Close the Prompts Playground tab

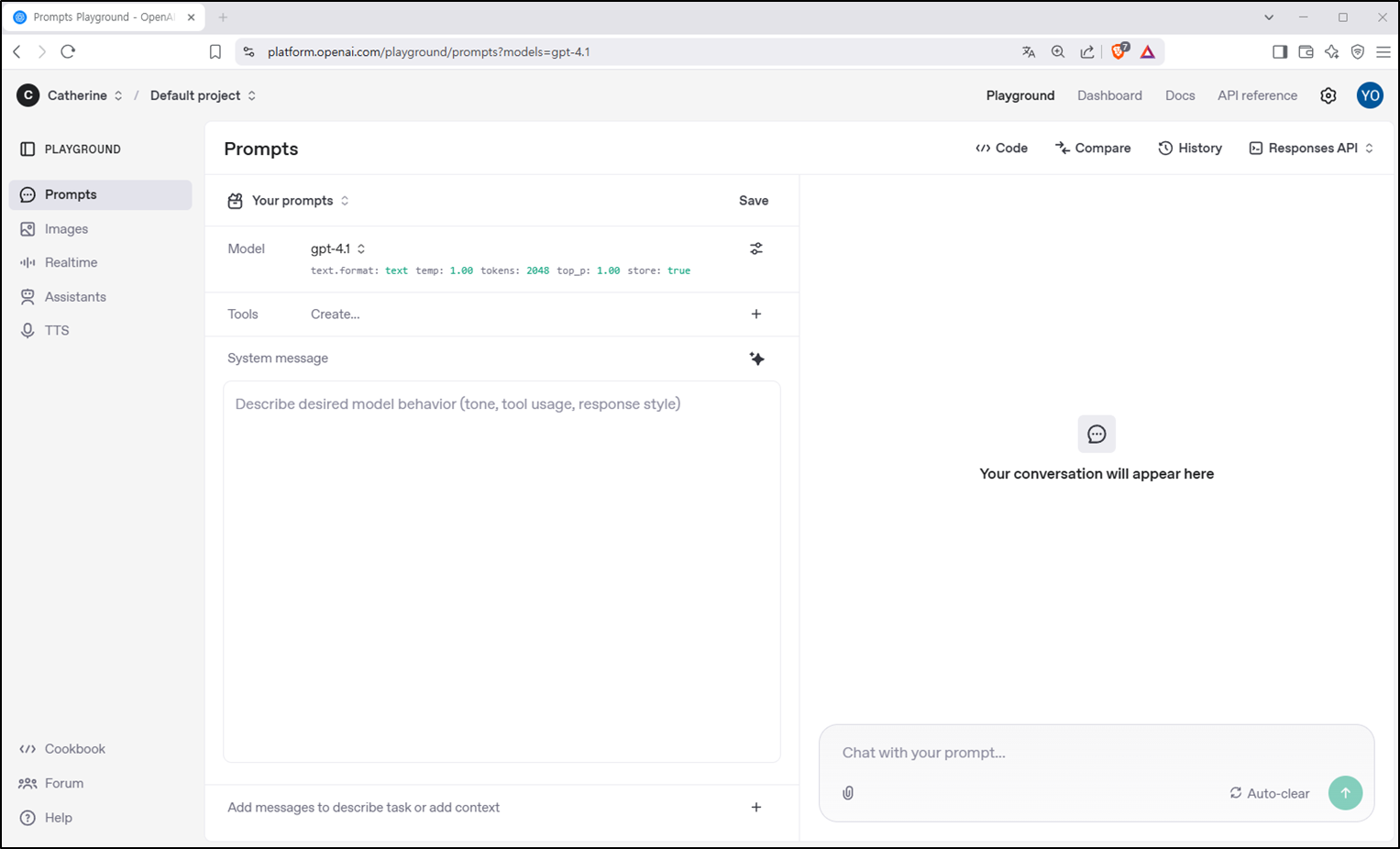click(x=191, y=17)
